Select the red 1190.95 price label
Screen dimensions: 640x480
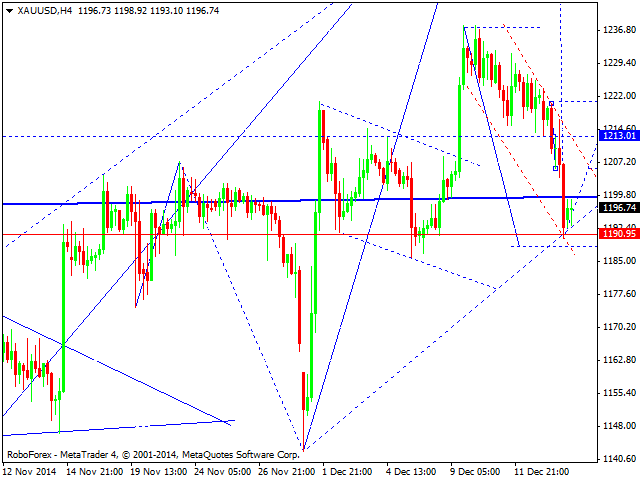point(619,233)
